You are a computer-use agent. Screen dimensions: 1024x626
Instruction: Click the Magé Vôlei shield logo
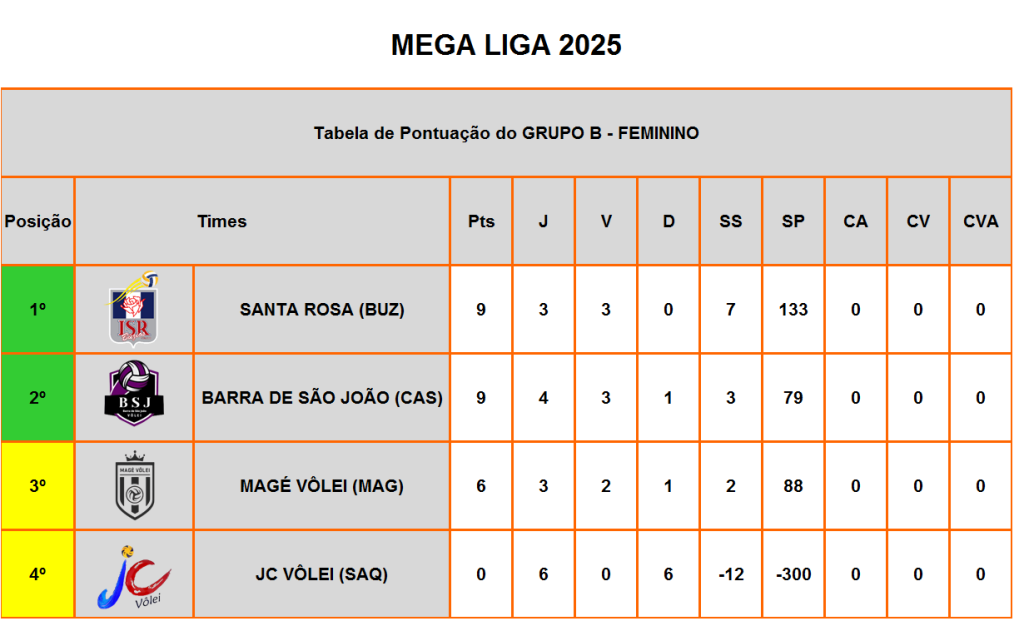coord(135,485)
